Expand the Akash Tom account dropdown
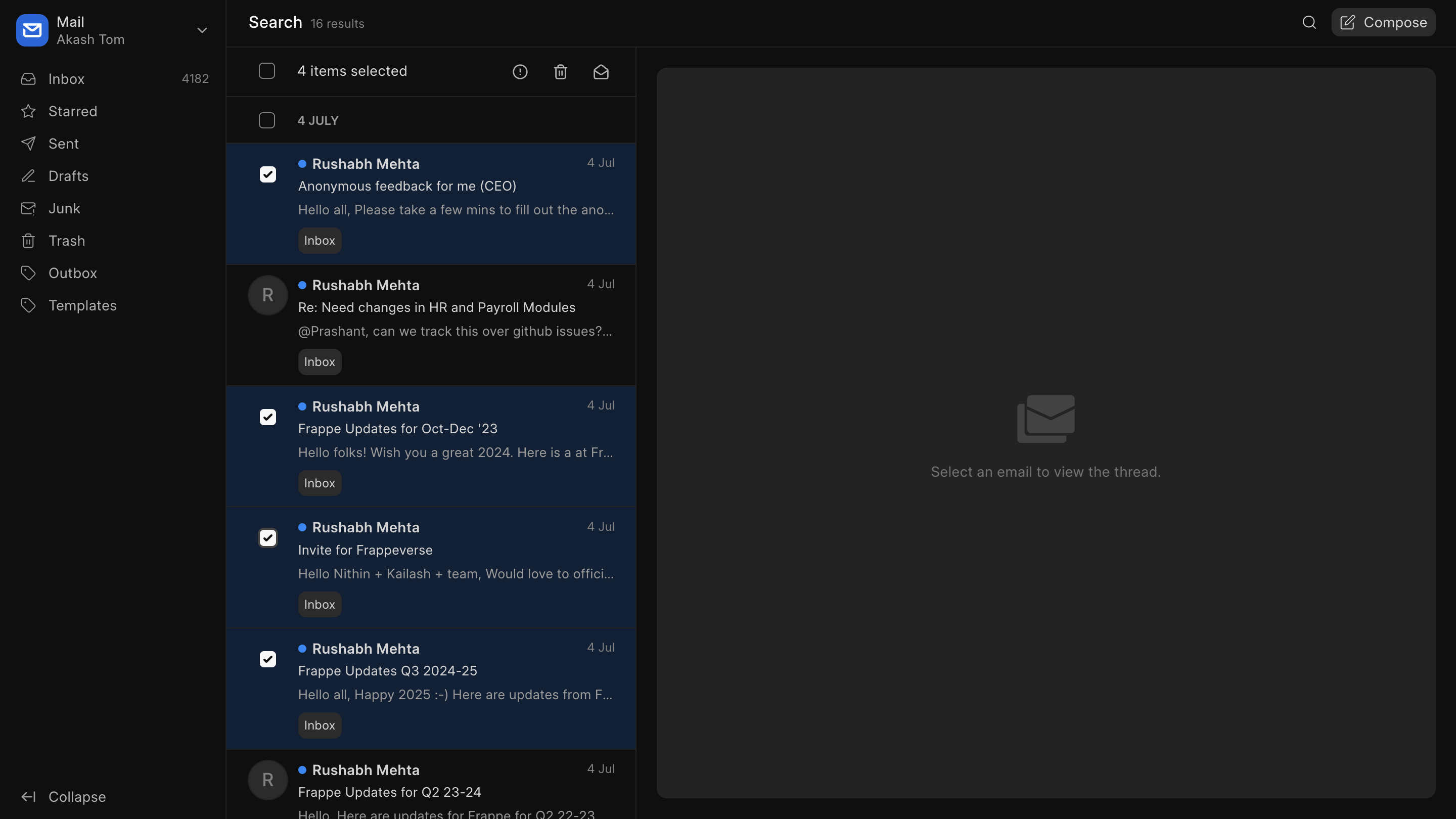Screen dimensions: 1456x819 coord(202,30)
